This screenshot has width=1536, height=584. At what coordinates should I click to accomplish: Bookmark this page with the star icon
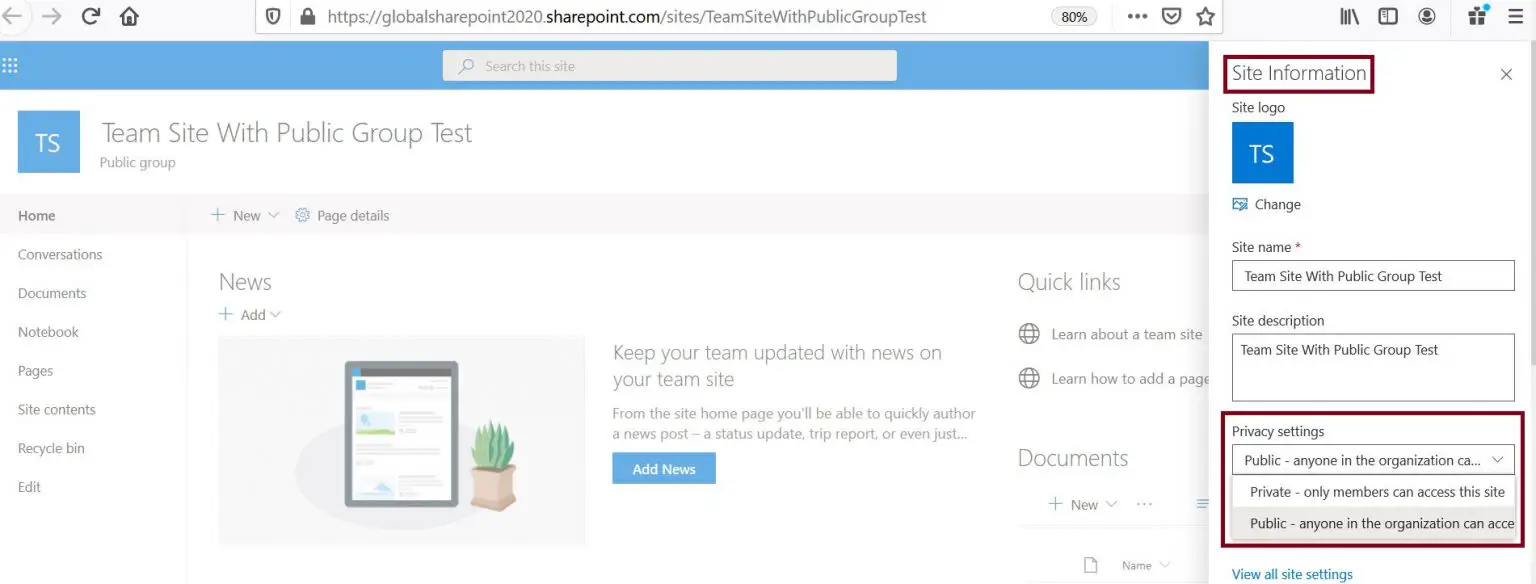(x=1205, y=16)
